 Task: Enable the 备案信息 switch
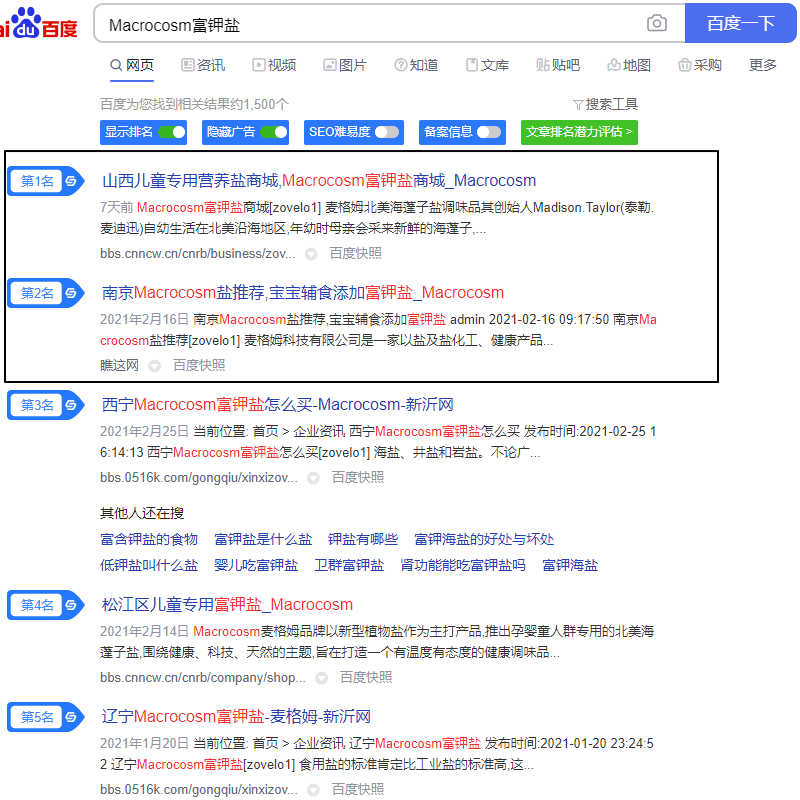[x=489, y=132]
